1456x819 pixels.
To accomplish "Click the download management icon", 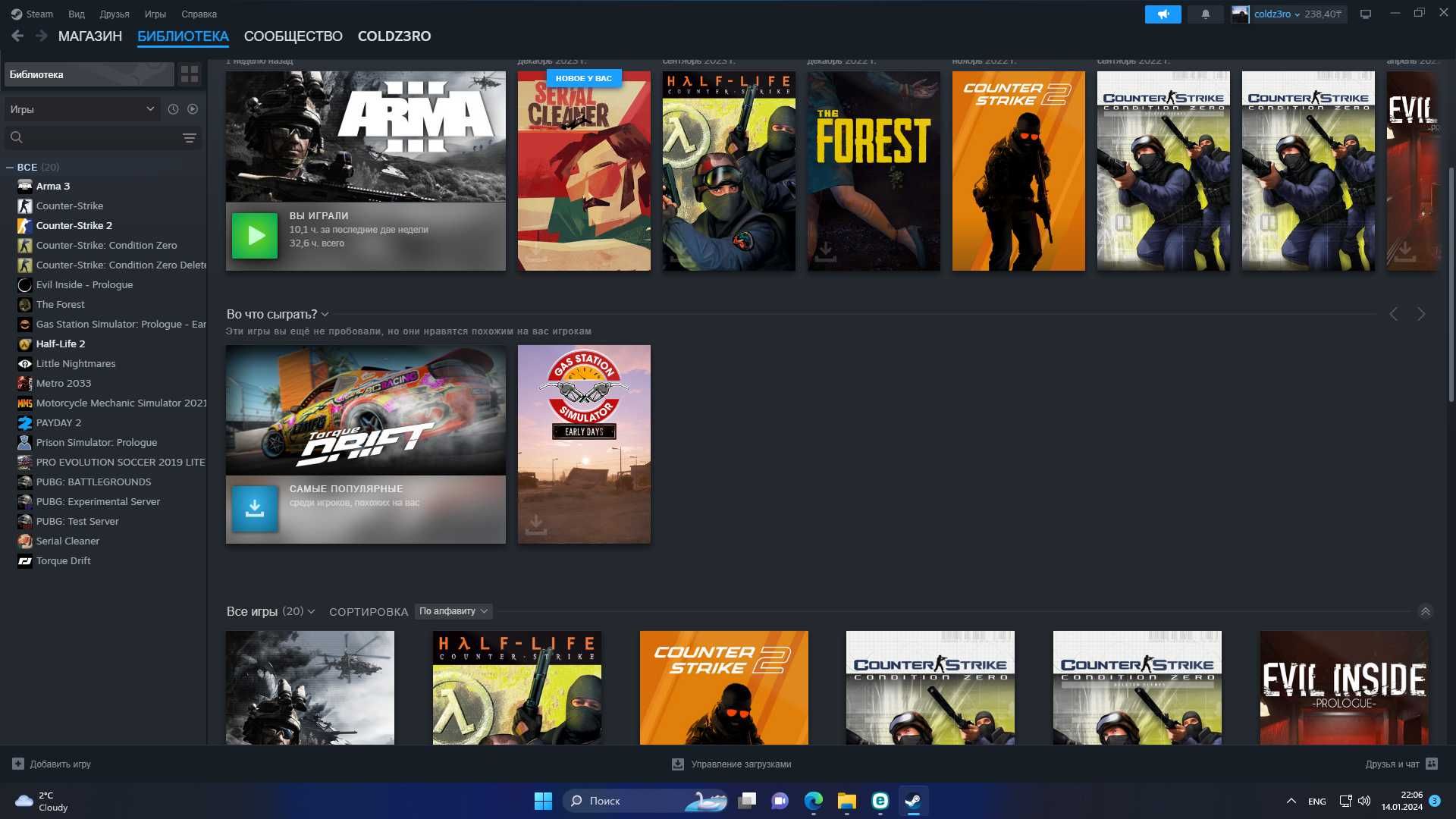I will (x=676, y=763).
